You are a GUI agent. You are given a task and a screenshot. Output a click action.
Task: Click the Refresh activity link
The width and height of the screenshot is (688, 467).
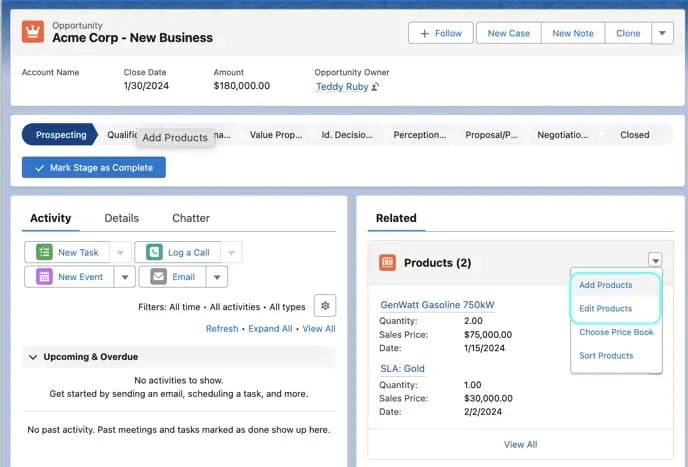click(x=222, y=329)
